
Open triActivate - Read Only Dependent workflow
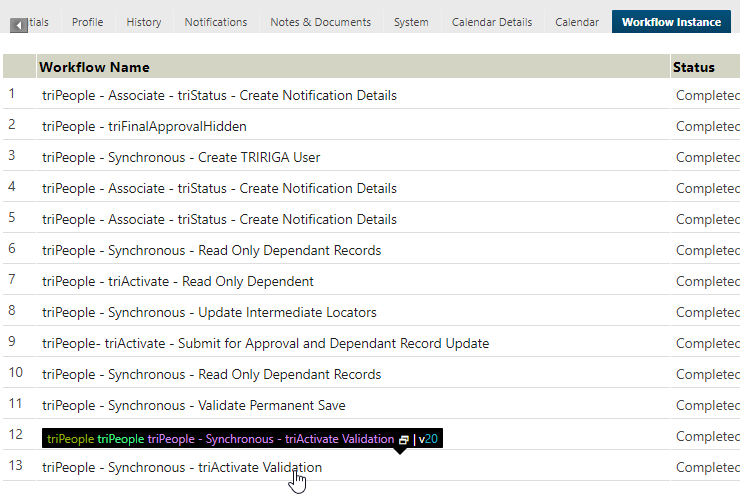pos(178,281)
